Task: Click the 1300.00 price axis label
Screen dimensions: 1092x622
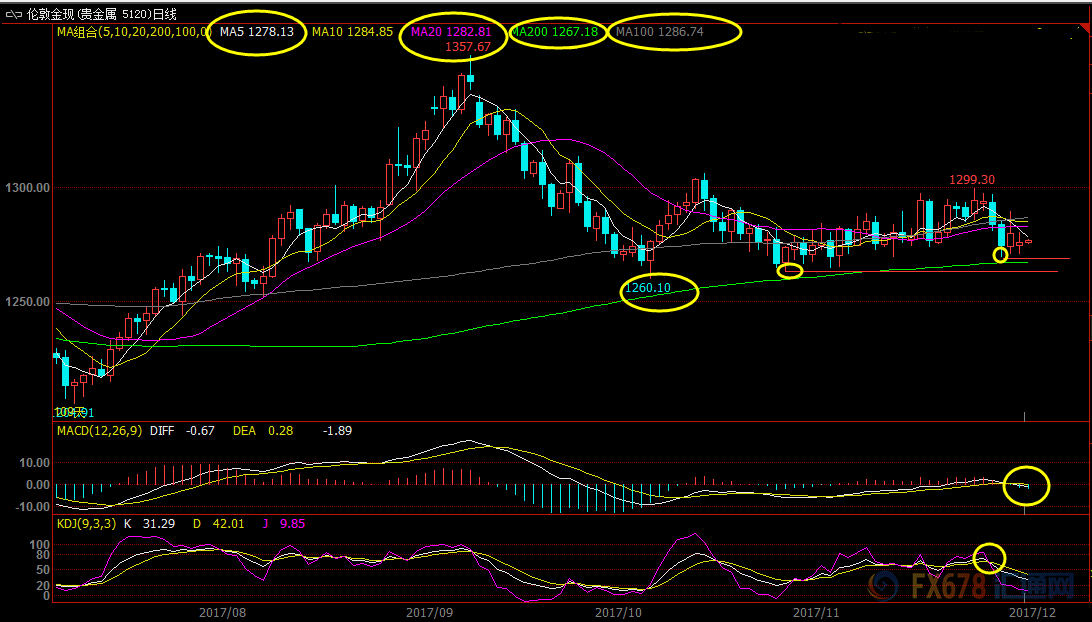Action: [x=27, y=188]
